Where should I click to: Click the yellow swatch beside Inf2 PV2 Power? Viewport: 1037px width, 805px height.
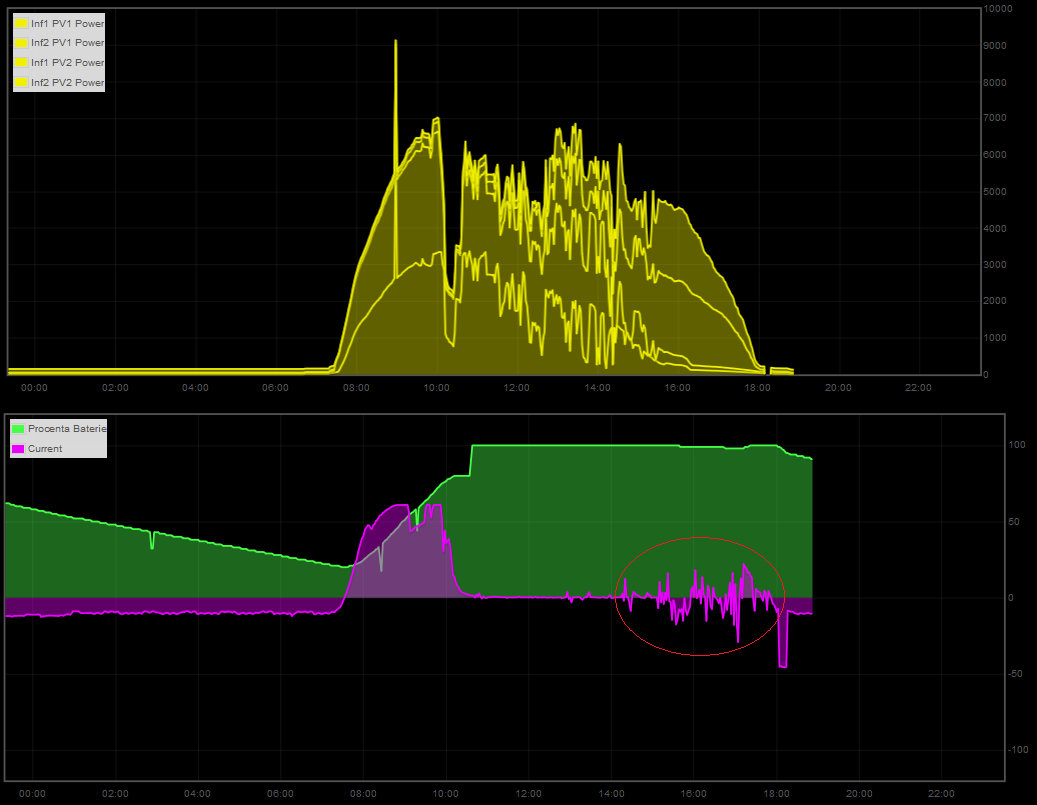coord(21,83)
